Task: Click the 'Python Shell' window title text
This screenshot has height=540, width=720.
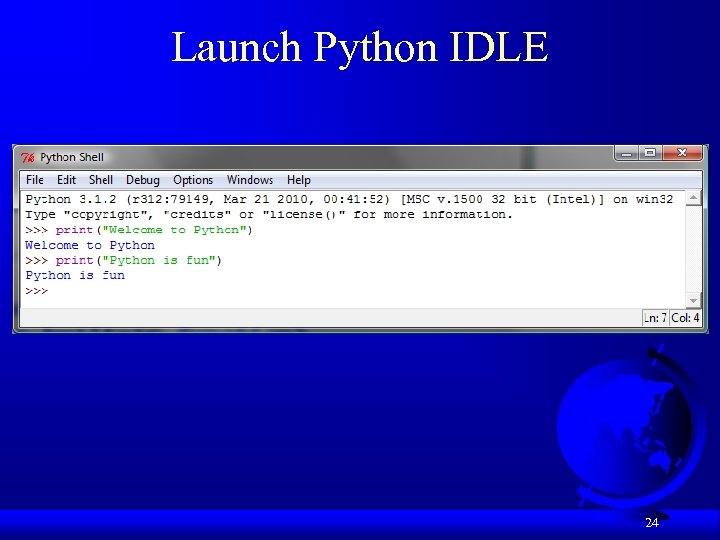Action: pos(72,158)
